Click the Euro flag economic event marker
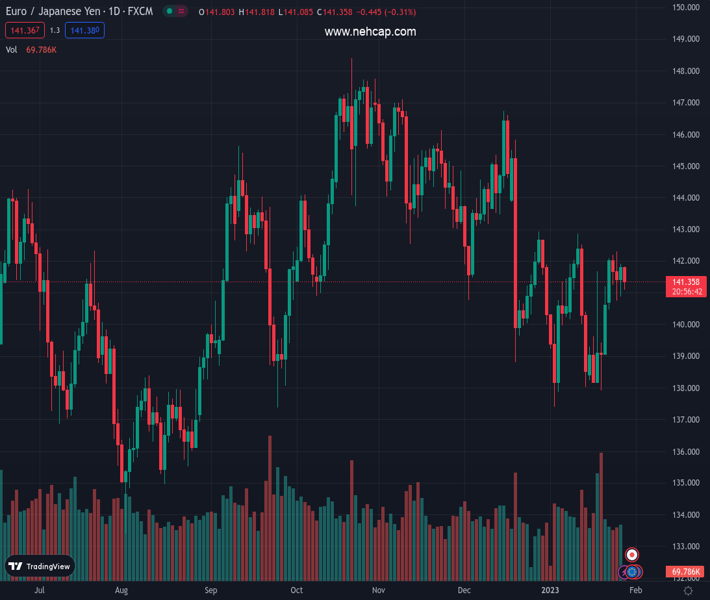 [632, 572]
